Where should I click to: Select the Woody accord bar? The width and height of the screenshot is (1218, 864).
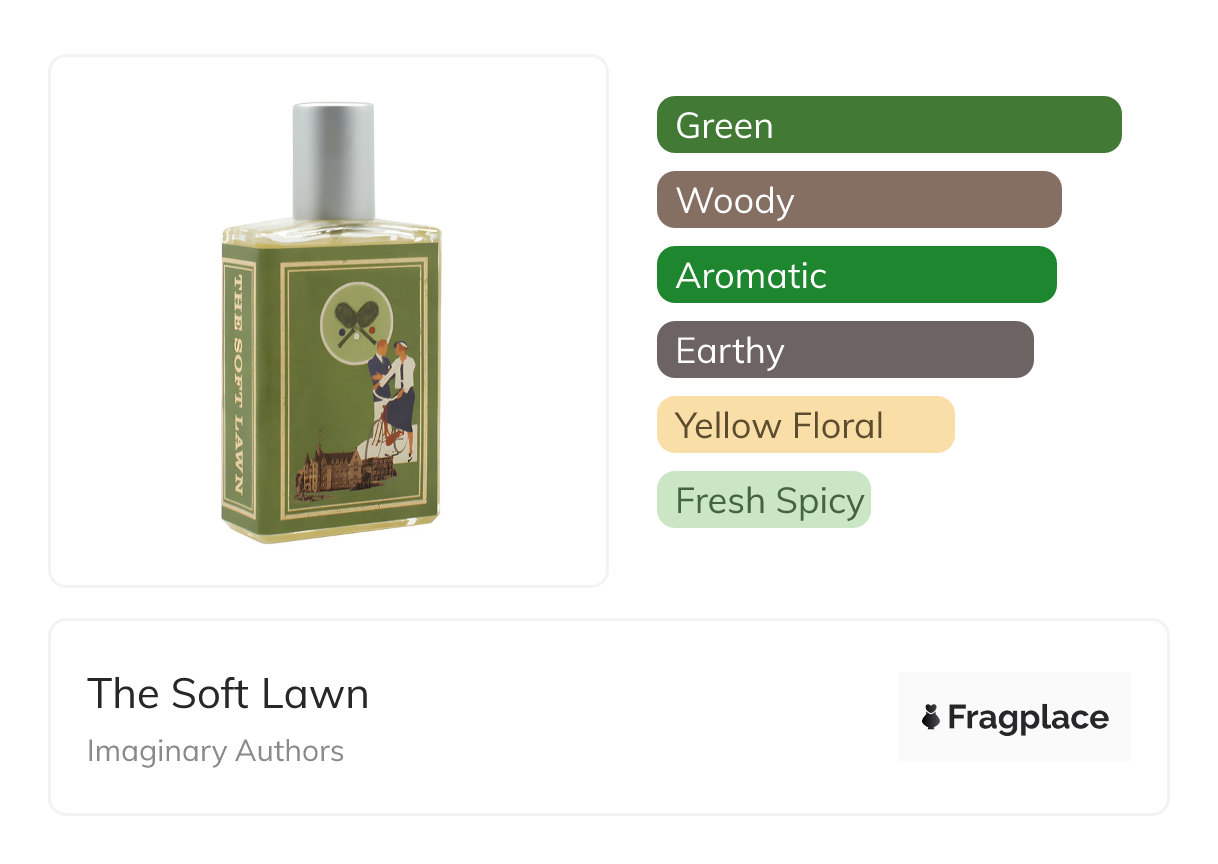858,200
